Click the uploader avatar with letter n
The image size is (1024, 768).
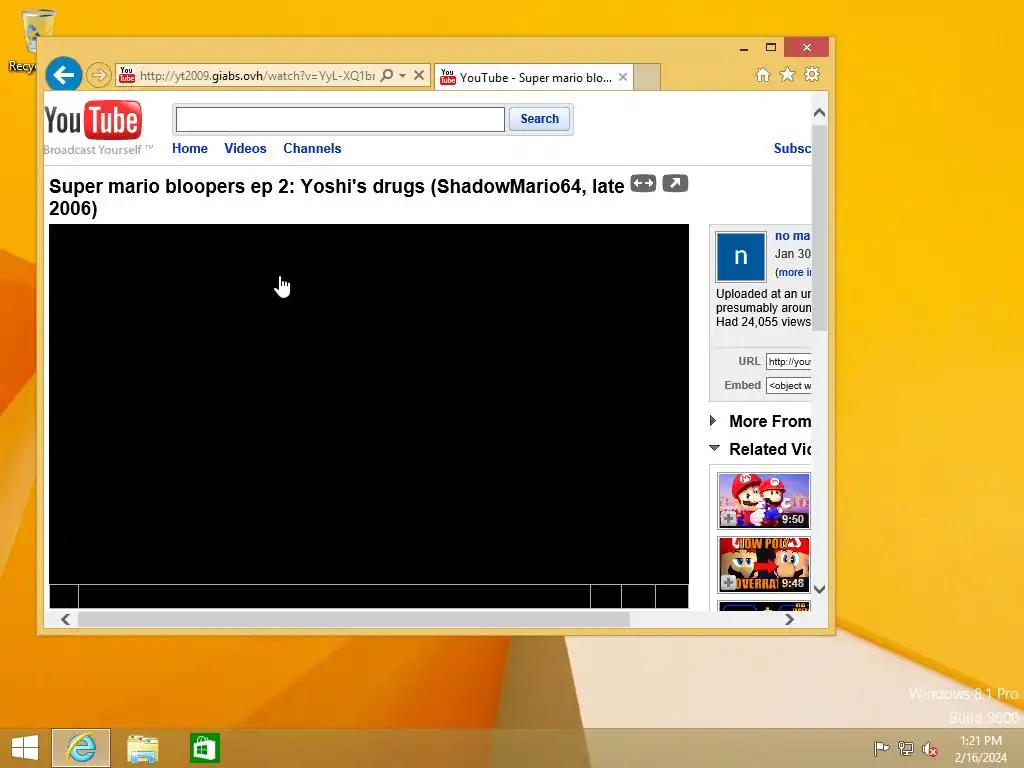tap(741, 256)
